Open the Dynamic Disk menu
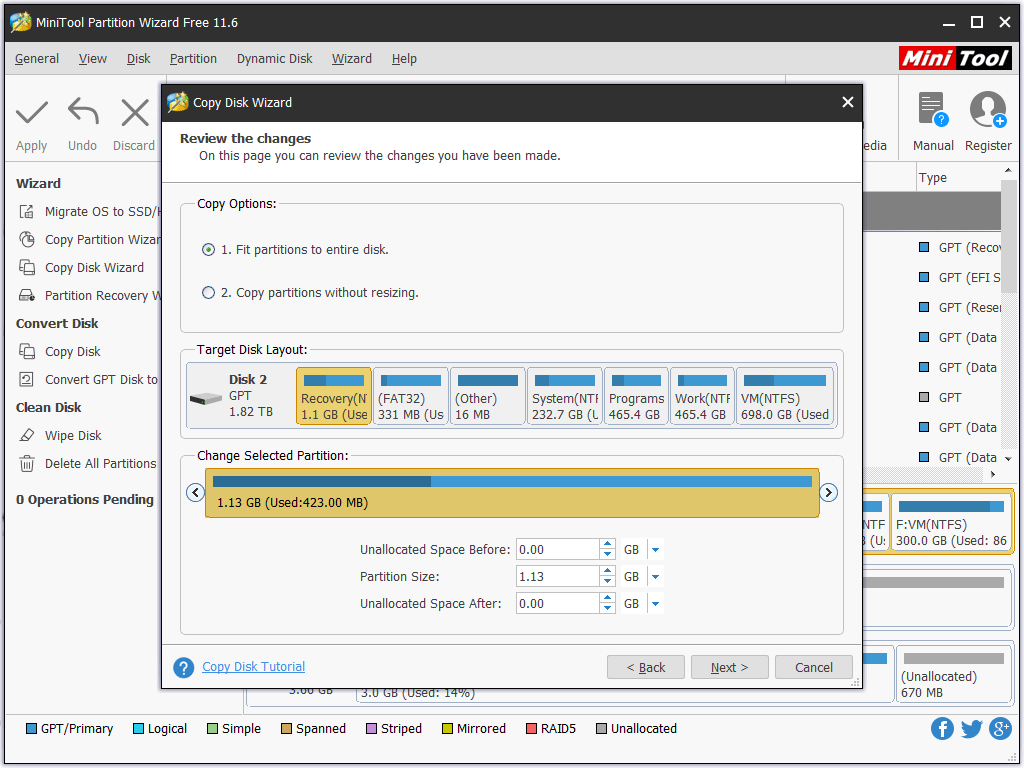Screen dimensions: 1024x768 pos(274,59)
